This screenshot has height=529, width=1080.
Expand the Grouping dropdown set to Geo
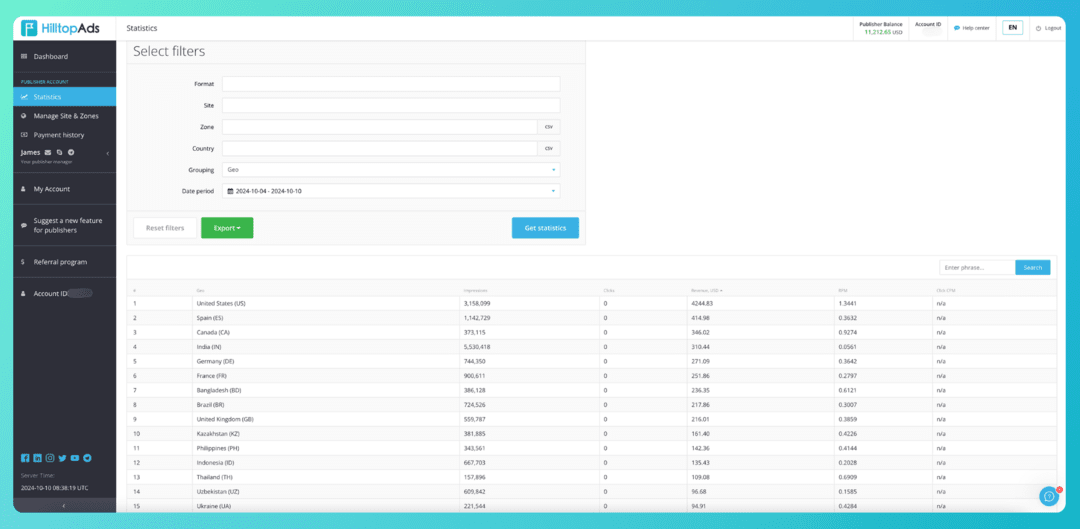click(x=391, y=170)
